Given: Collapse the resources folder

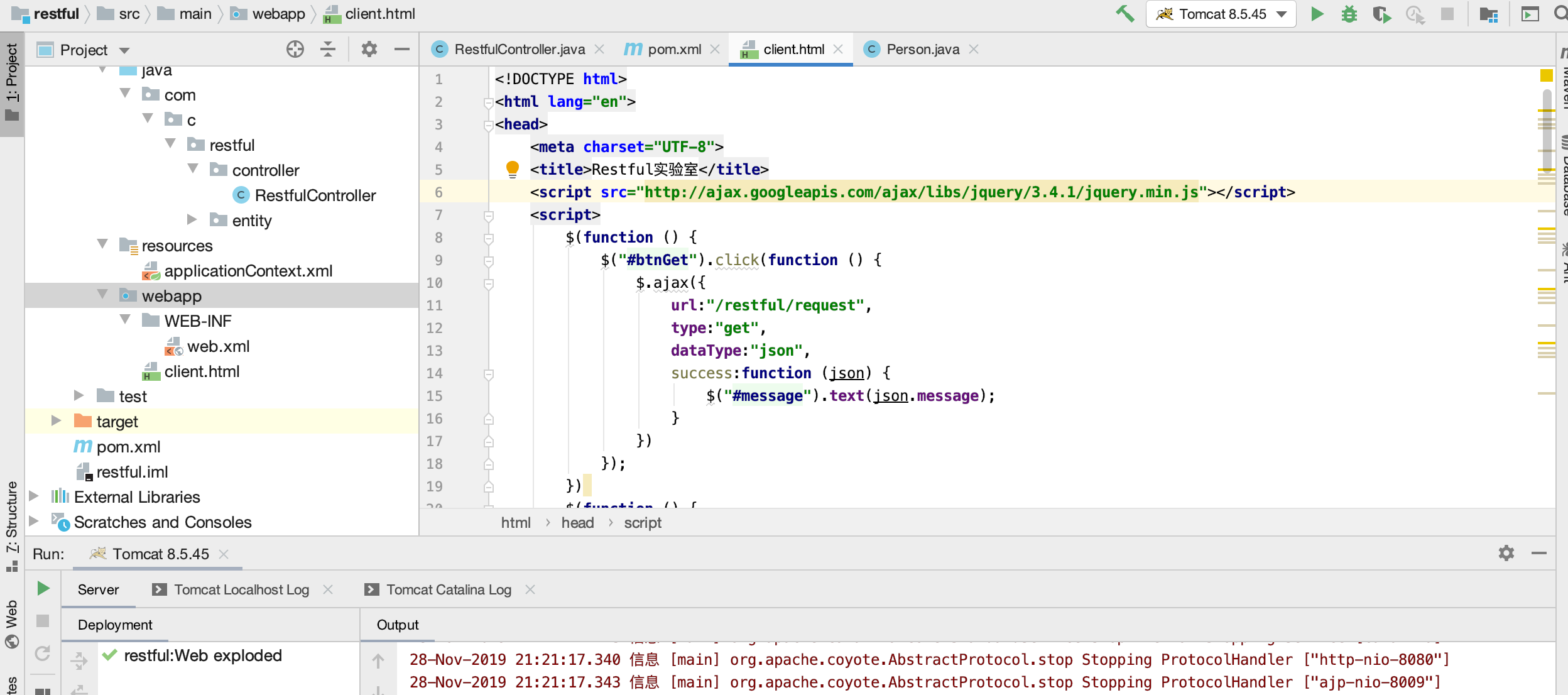Looking at the screenshot, I should pos(102,244).
